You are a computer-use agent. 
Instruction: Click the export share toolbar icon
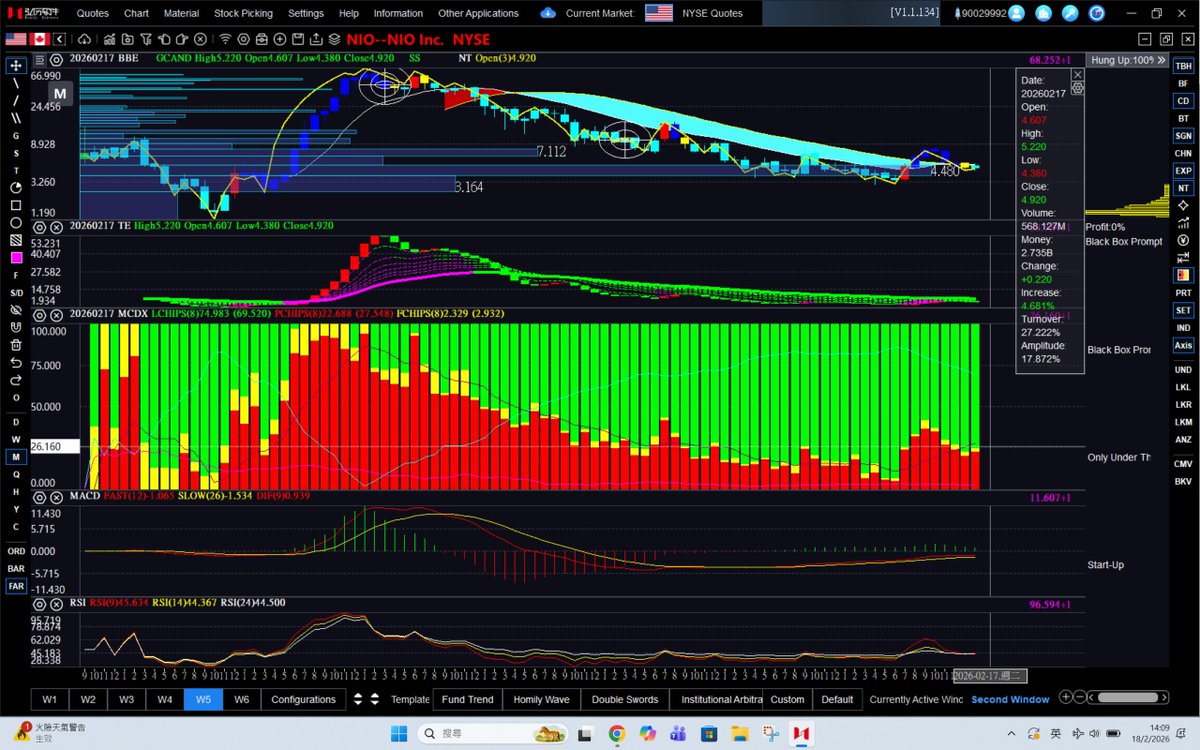[x=315, y=39]
